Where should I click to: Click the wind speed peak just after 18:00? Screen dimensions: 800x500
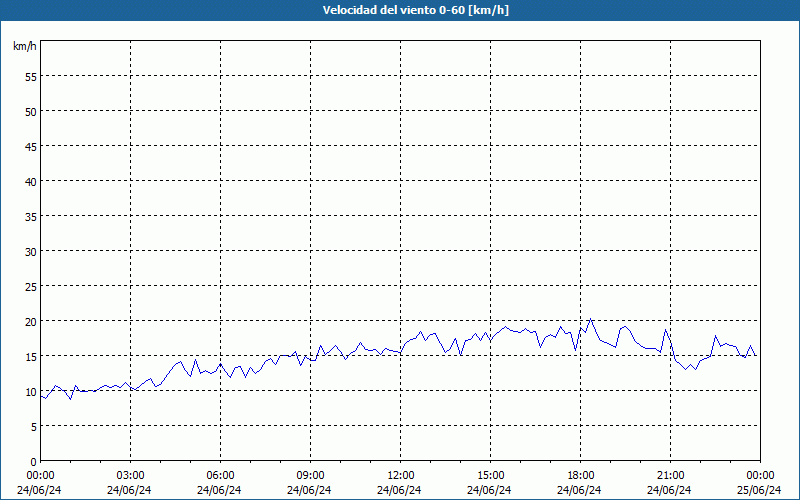(x=591, y=319)
